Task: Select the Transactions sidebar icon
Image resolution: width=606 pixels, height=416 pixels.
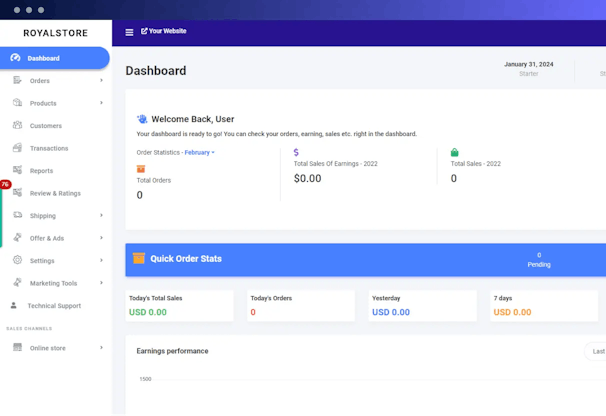Action: pos(17,148)
